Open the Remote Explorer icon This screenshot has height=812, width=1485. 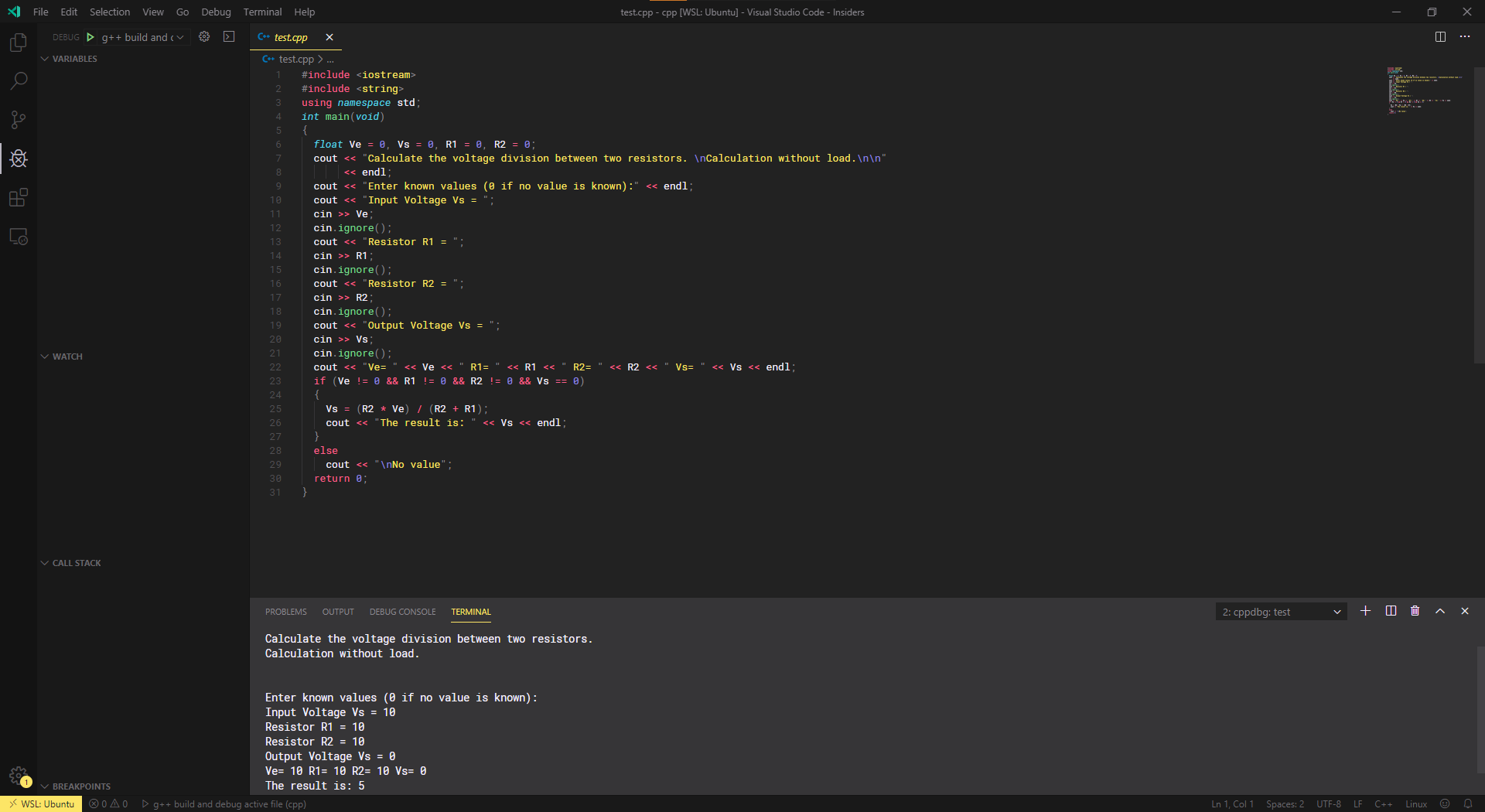[x=18, y=237]
